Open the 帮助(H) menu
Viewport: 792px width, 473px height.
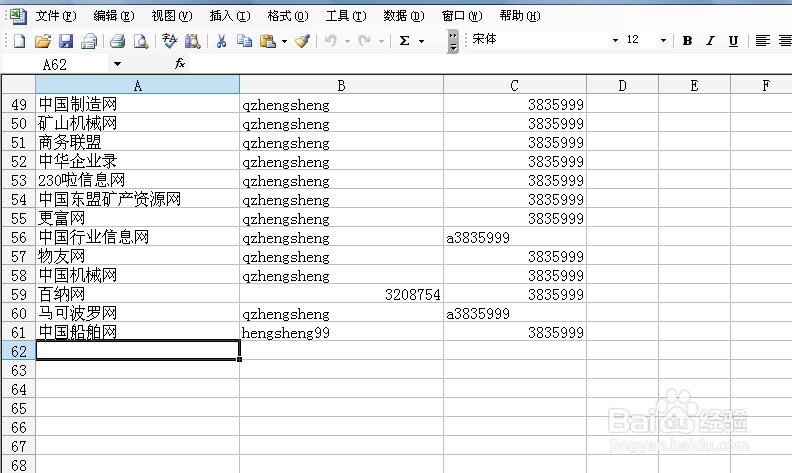[520, 16]
